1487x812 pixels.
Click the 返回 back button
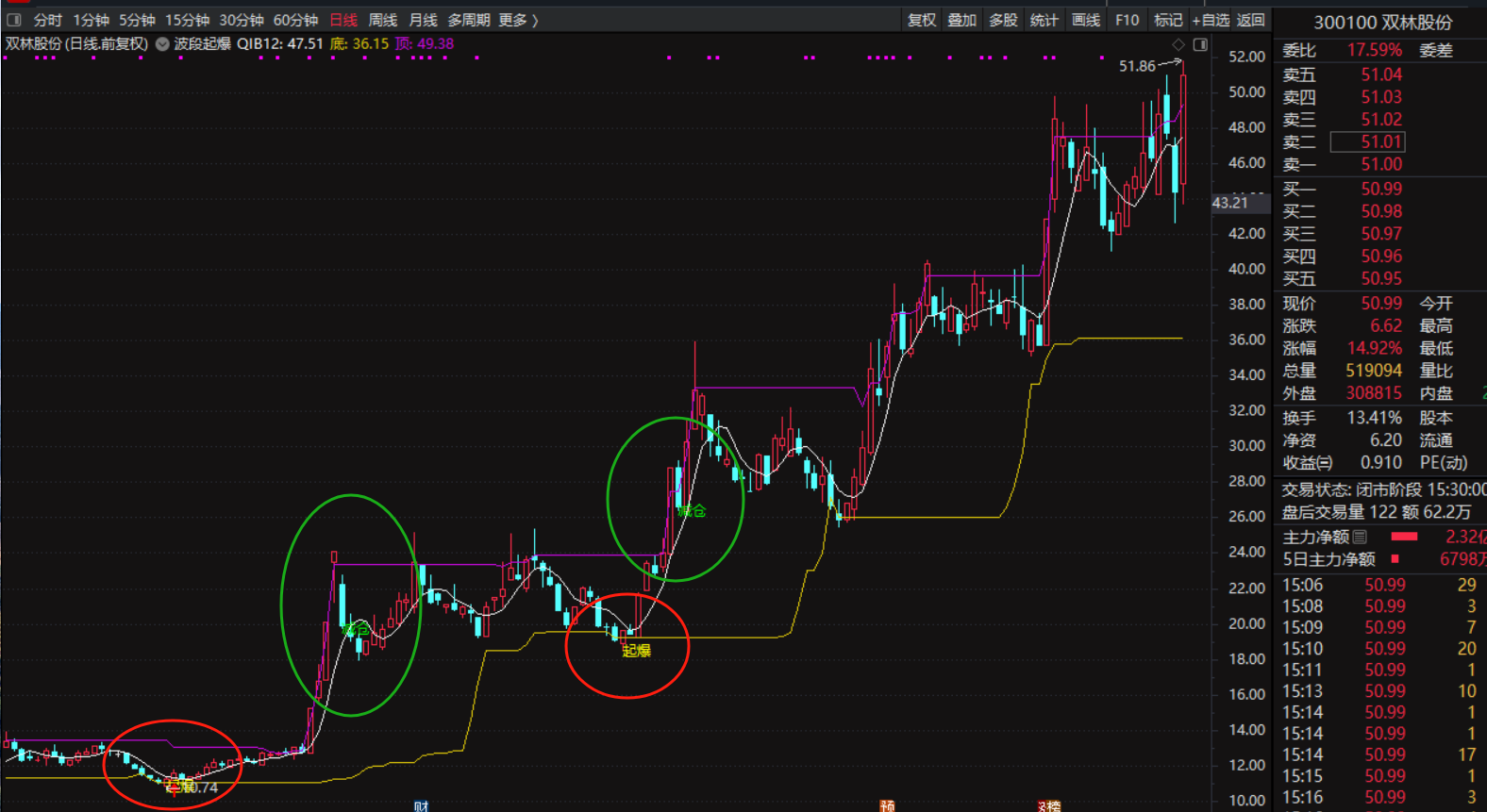tap(1250, 20)
